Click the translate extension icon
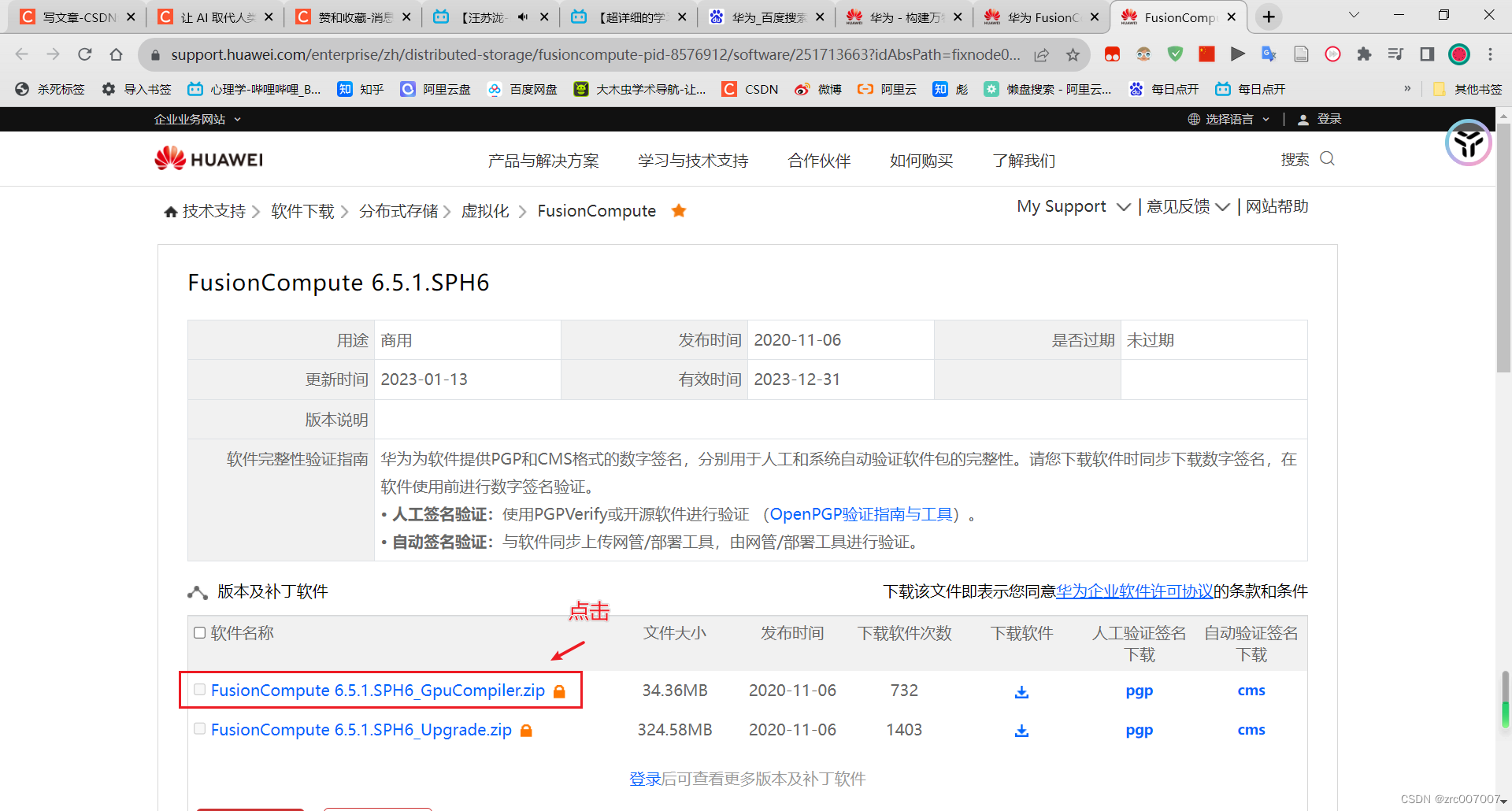 click(x=1269, y=54)
